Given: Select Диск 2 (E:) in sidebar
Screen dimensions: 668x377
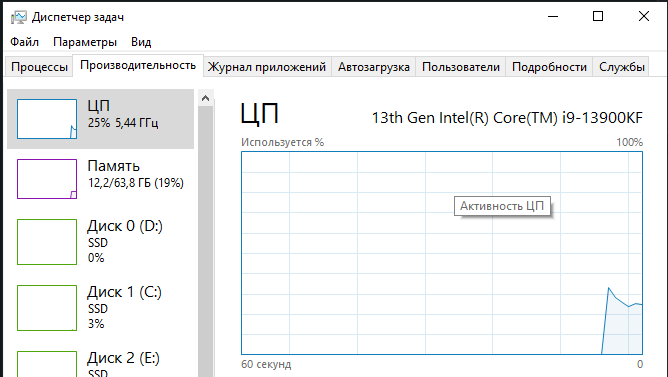Looking at the screenshot, I should tap(101, 362).
